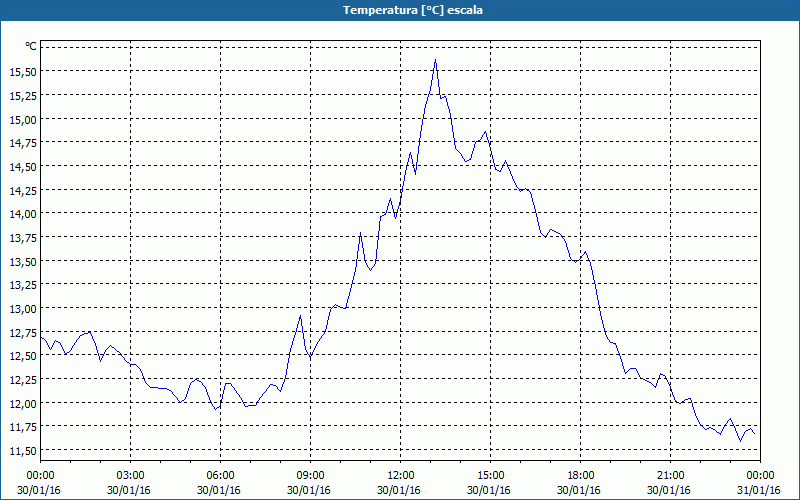Click the 14,50 y-axis label

point(23,167)
